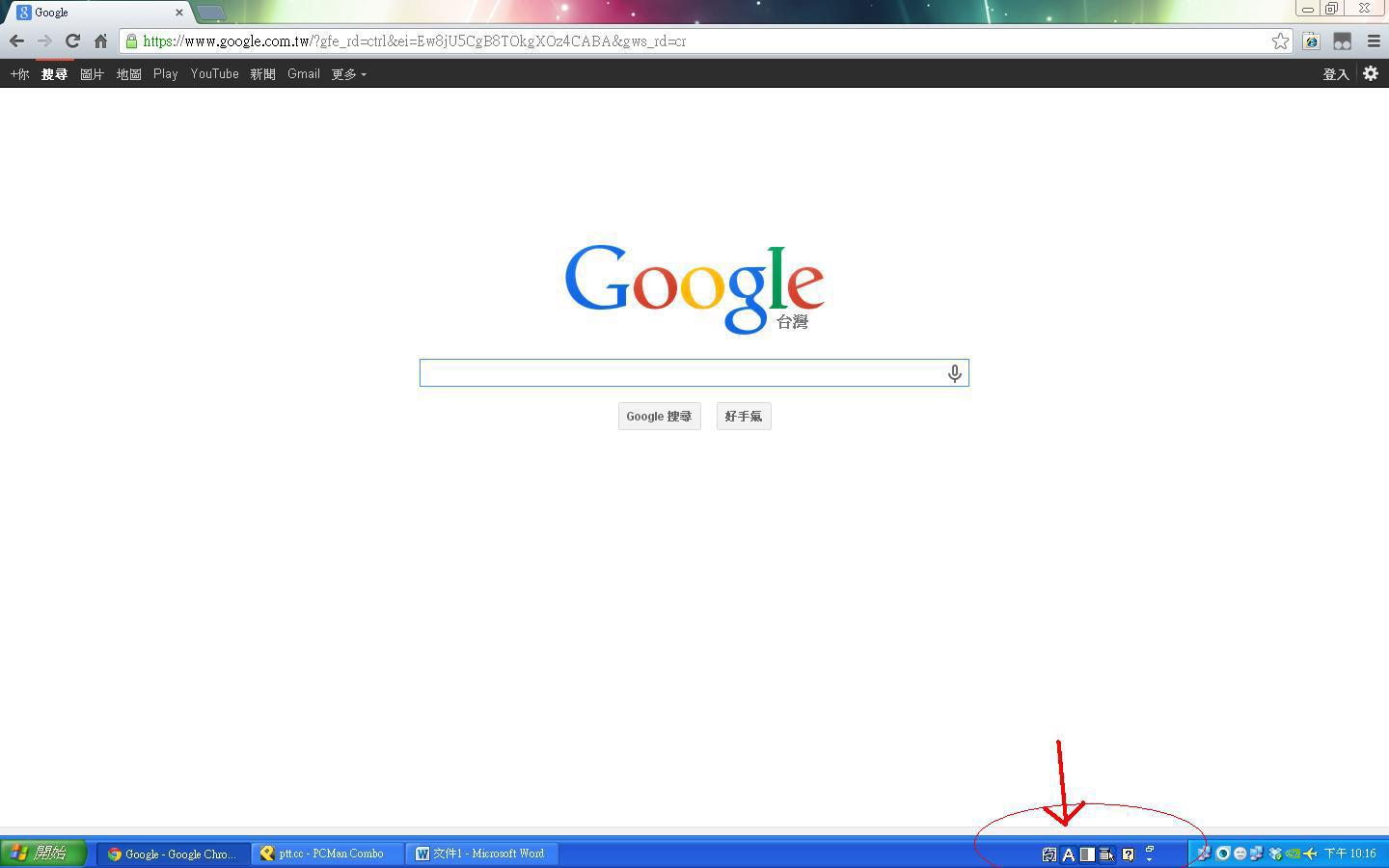
Task: Open YouTube from the Google bar
Action: click(x=214, y=74)
